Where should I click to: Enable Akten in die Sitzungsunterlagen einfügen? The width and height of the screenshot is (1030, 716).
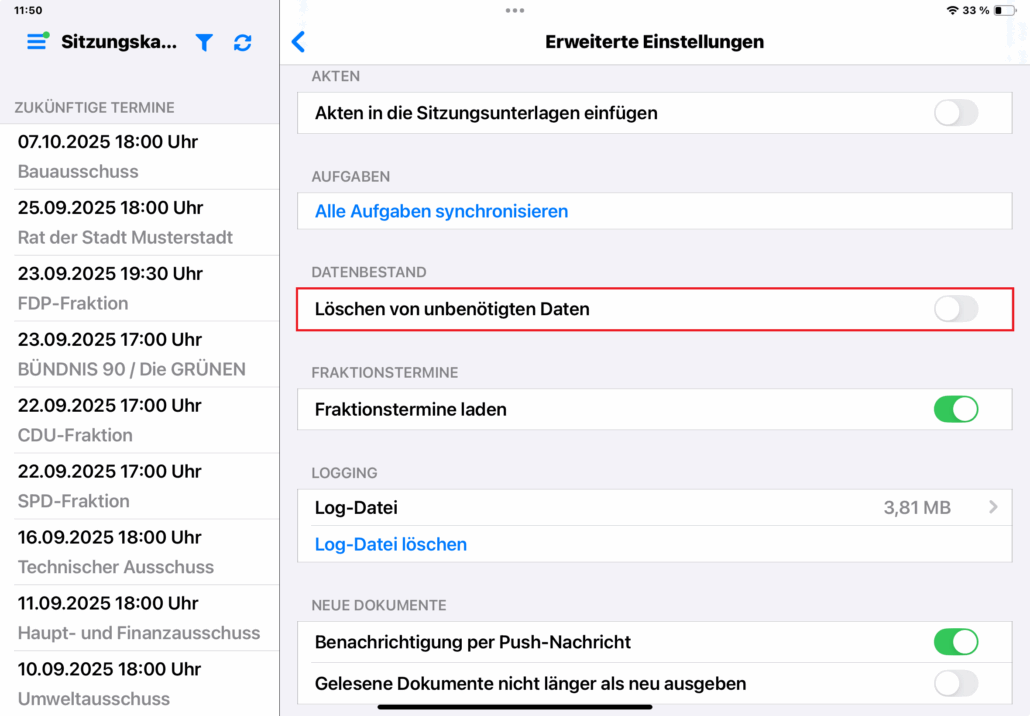click(x=955, y=113)
